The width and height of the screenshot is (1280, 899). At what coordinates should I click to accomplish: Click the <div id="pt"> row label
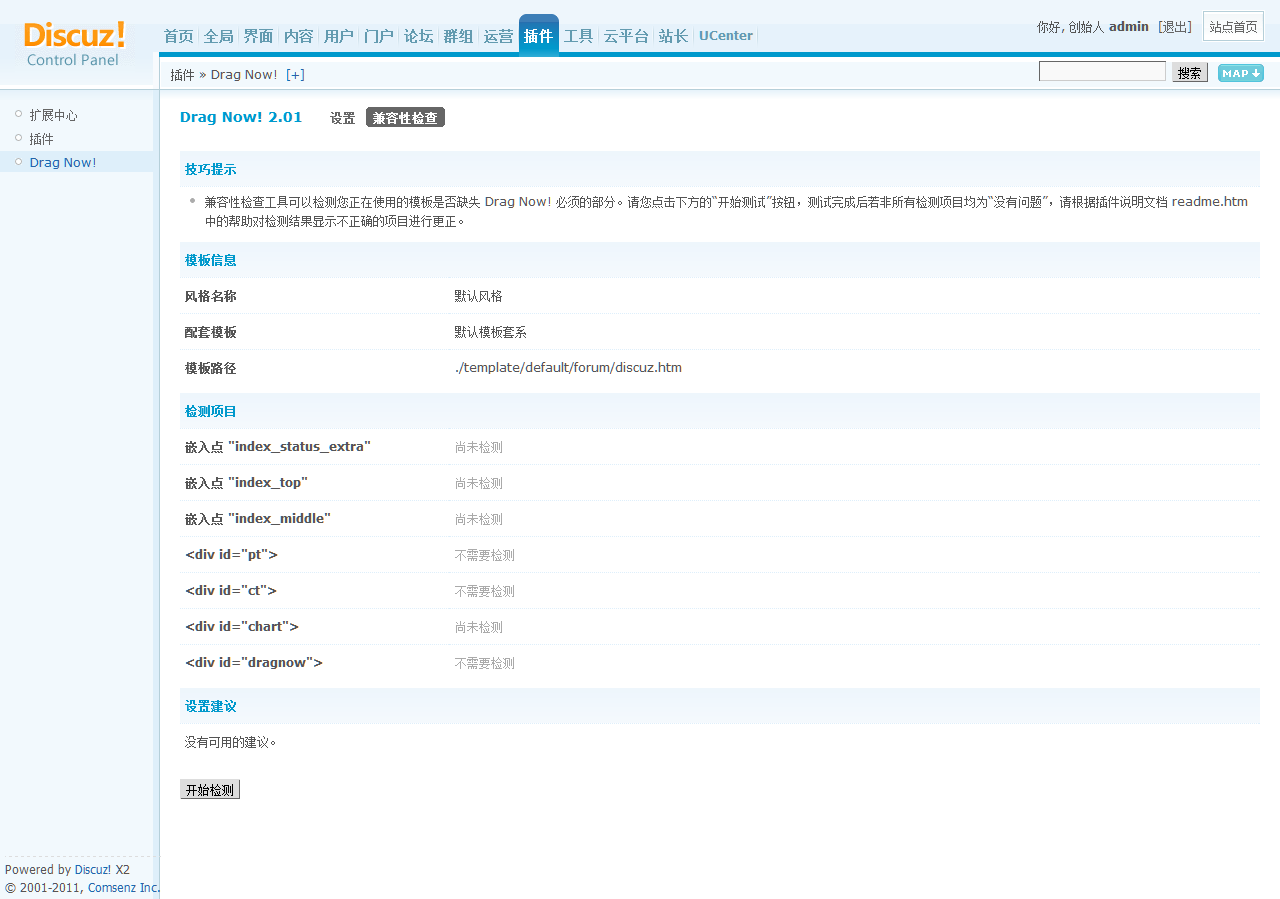232,555
